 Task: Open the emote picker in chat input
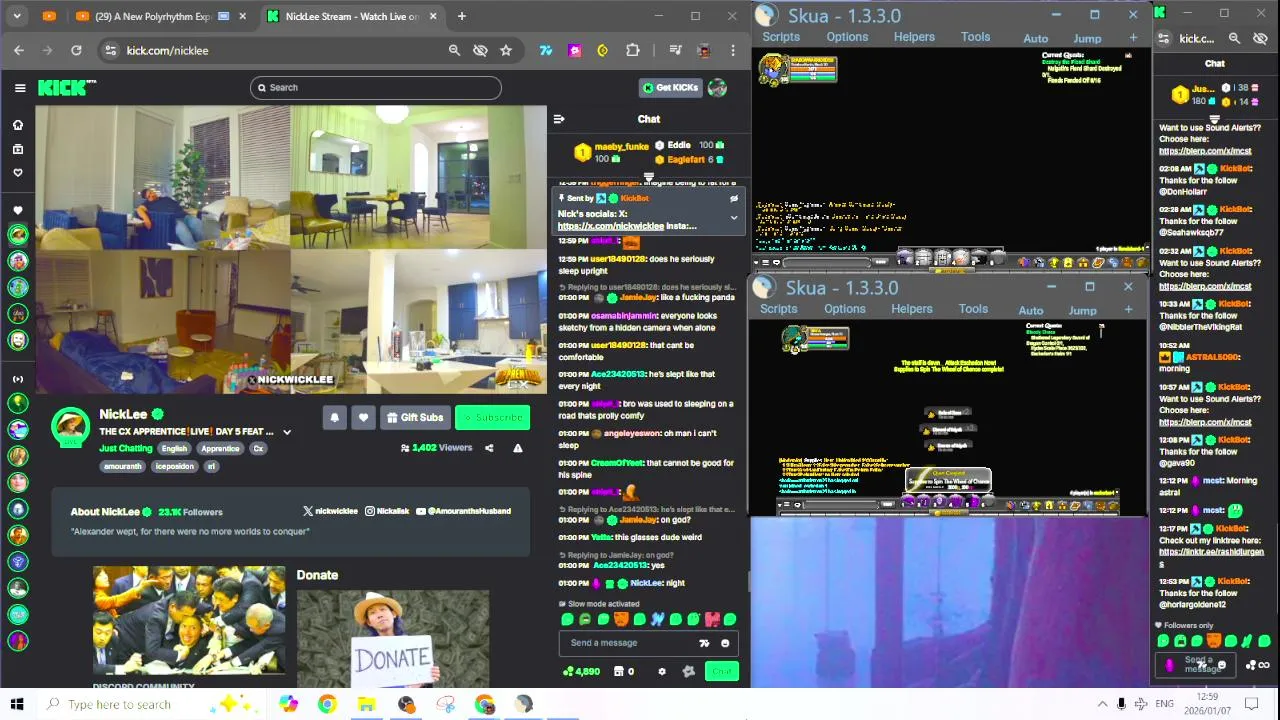click(x=725, y=643)
